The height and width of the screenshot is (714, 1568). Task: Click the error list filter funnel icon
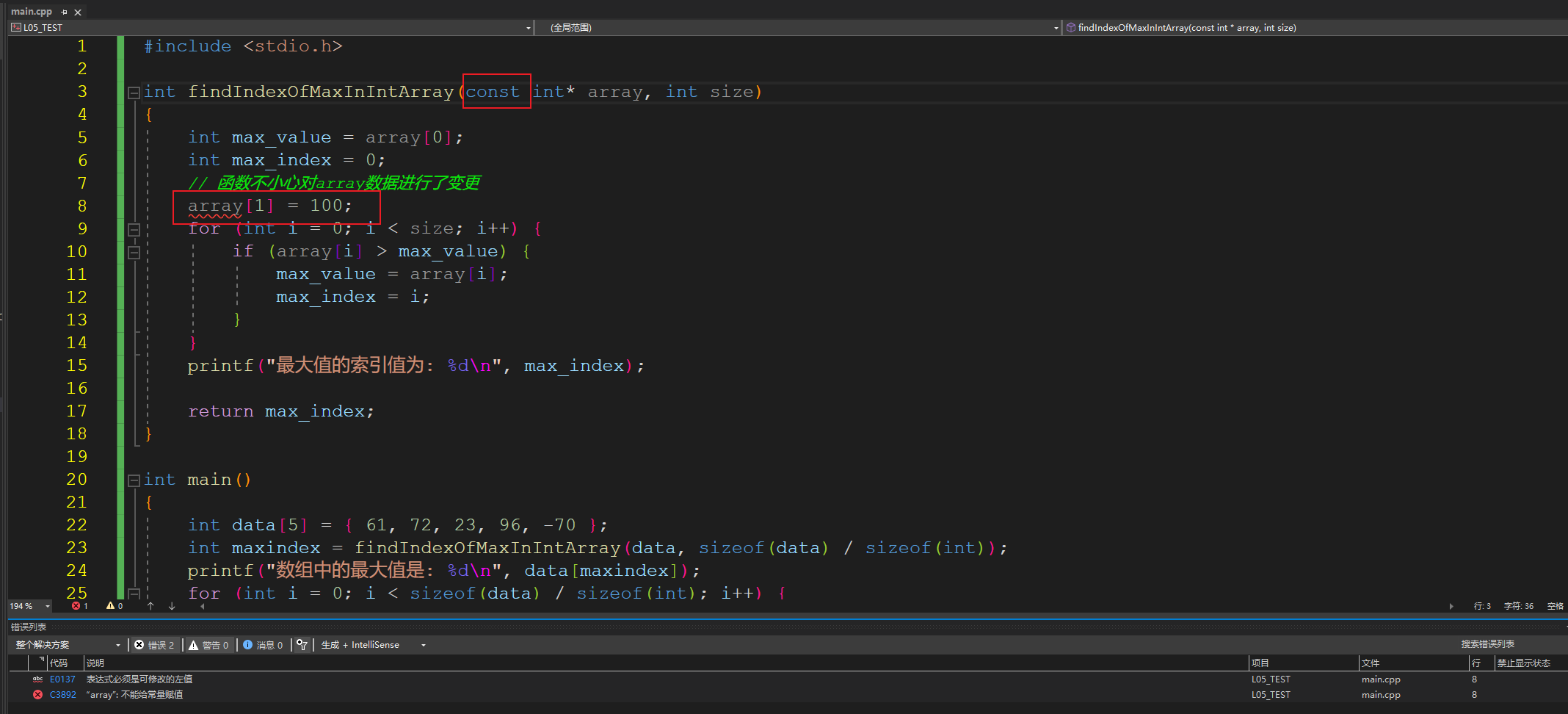(302, 645)
